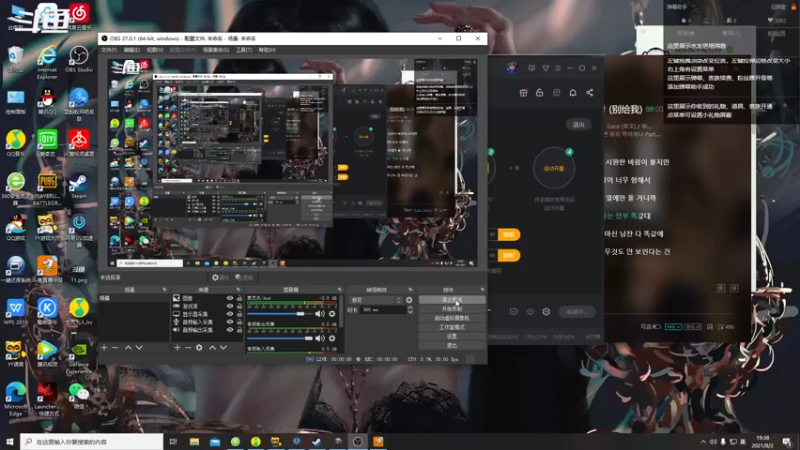Open gear settings at streaming assistant bottom
Image resolution: width=800 pixels, height=450 pixels.
tap(546, 311)
